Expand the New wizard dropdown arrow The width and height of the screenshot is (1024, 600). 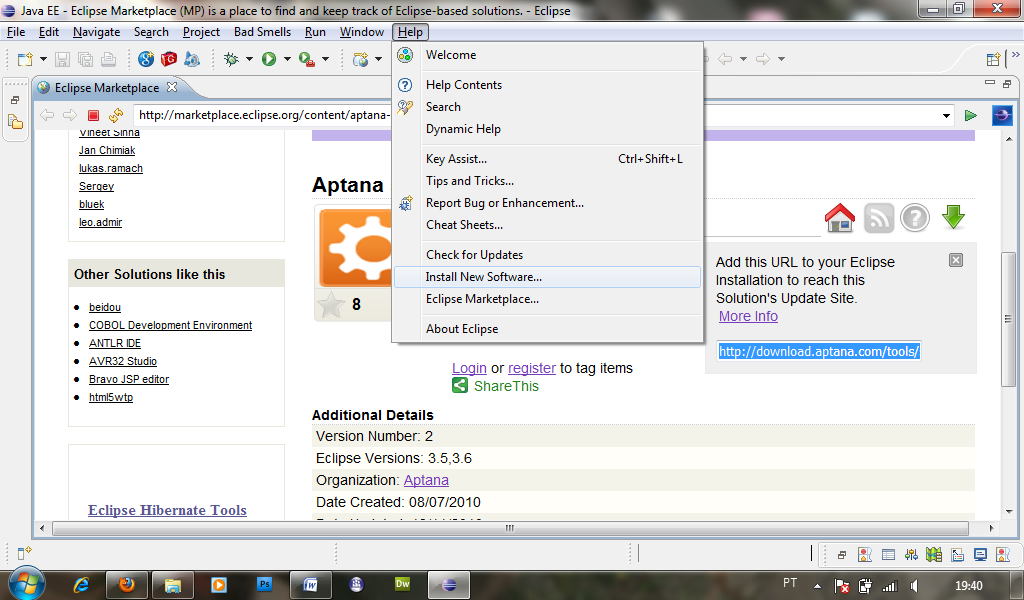point(42,60)
